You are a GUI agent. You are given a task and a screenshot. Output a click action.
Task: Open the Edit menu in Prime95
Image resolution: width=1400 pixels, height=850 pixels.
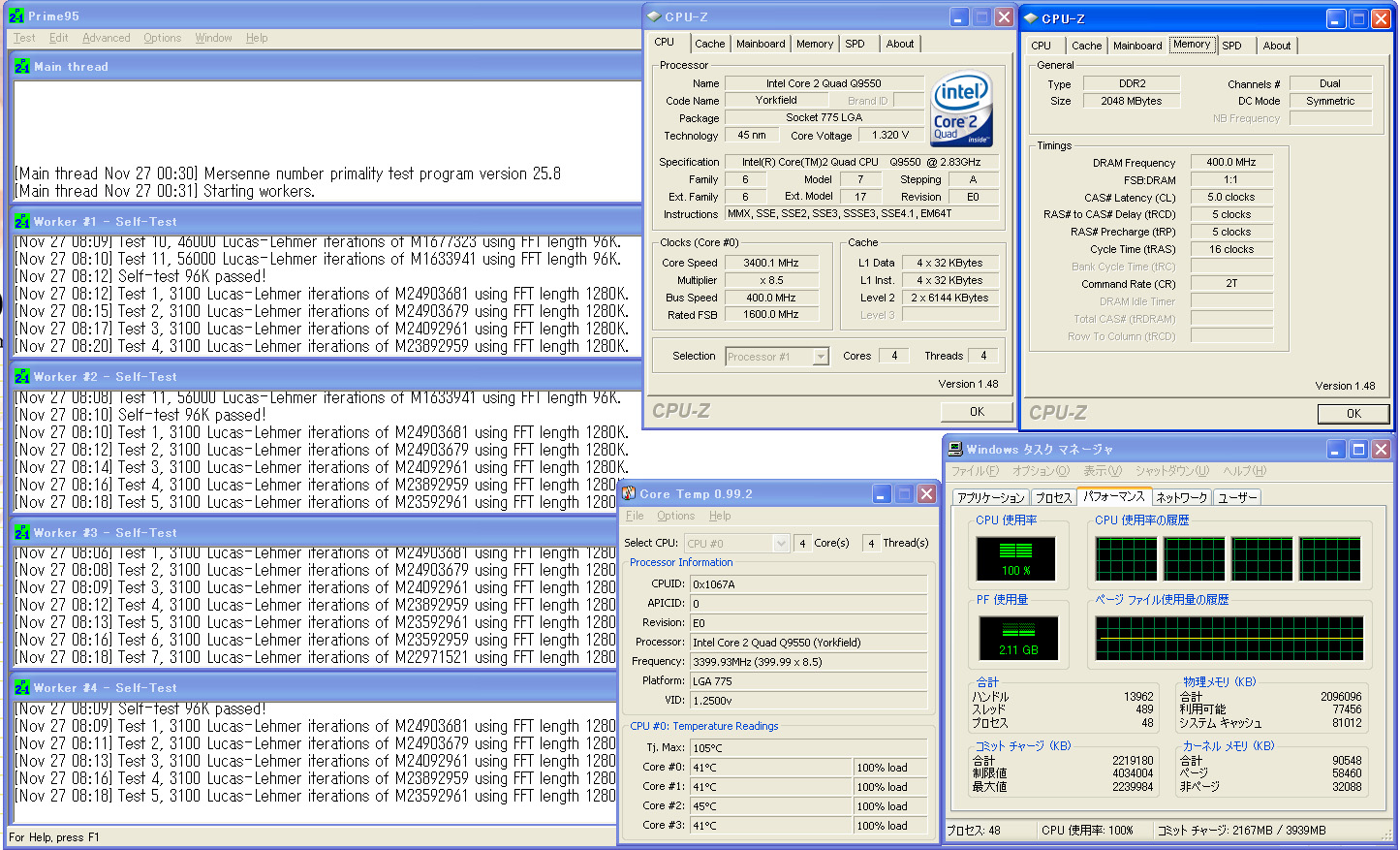(59, 38)
